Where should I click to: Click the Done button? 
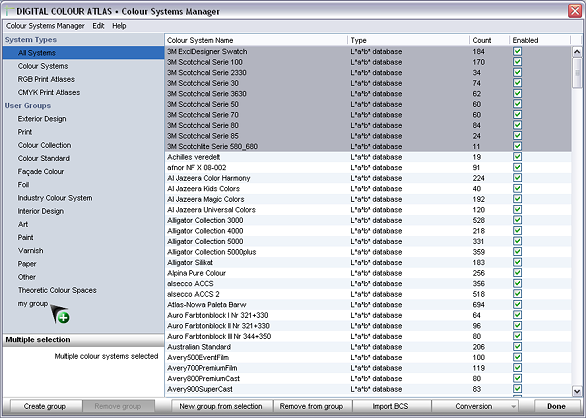tap(556, 406)
